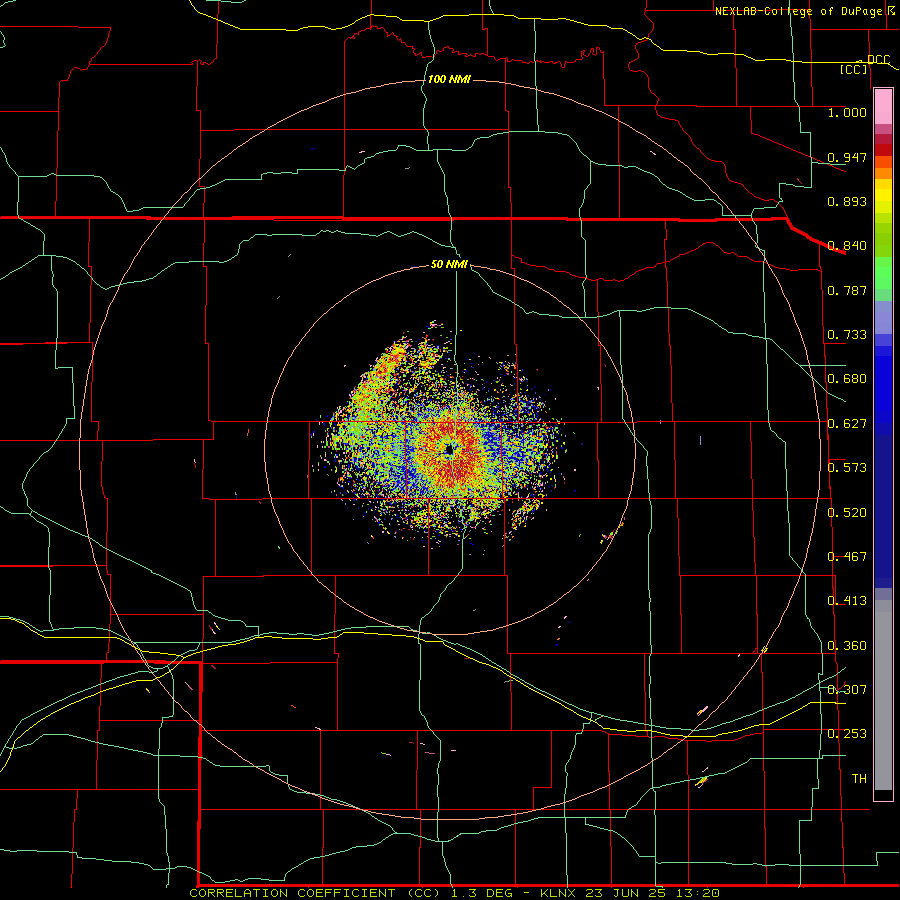Click the '0.573' color scale value
The image size is (900, 900).
tap(847, 468)
